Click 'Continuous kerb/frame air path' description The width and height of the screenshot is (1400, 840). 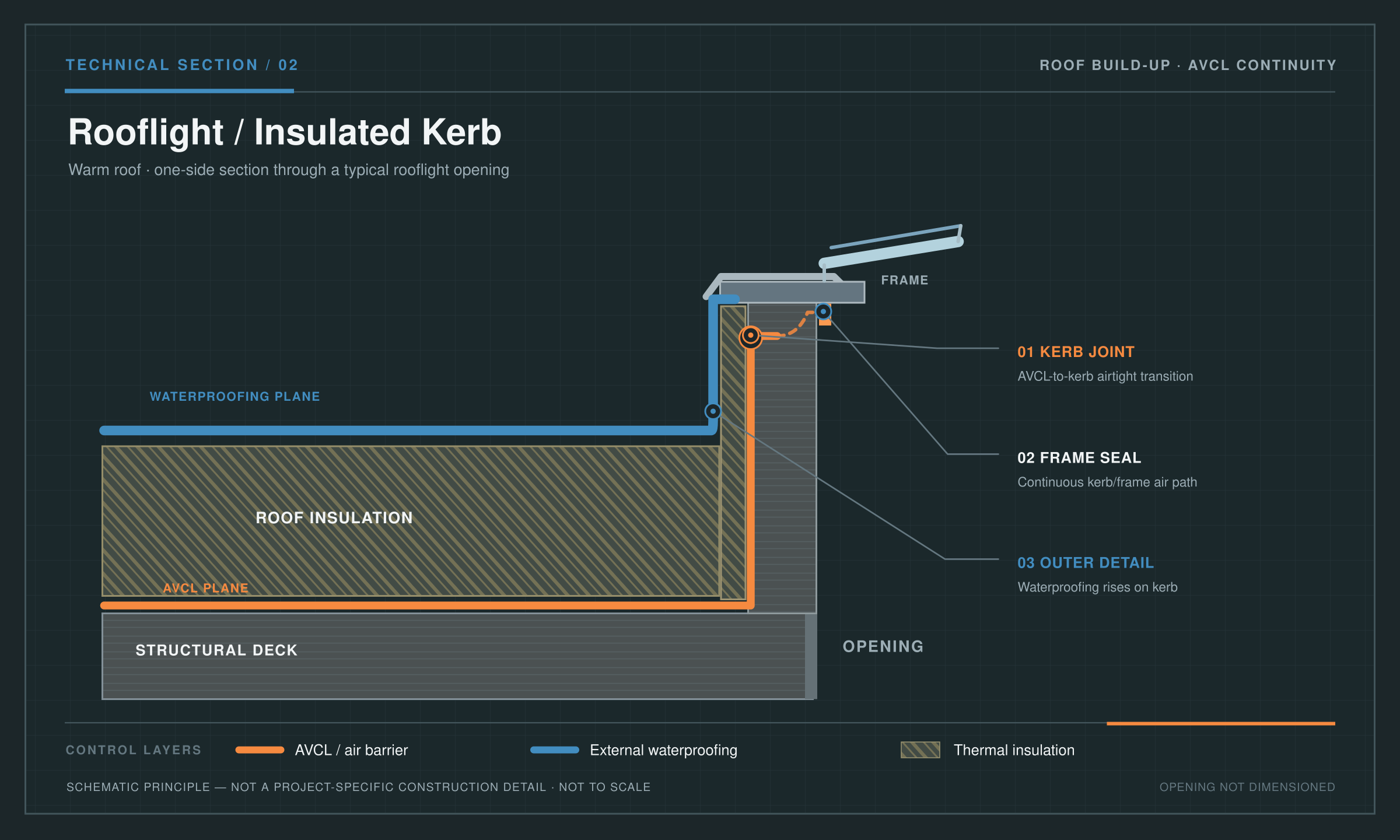coord(1107,482)
